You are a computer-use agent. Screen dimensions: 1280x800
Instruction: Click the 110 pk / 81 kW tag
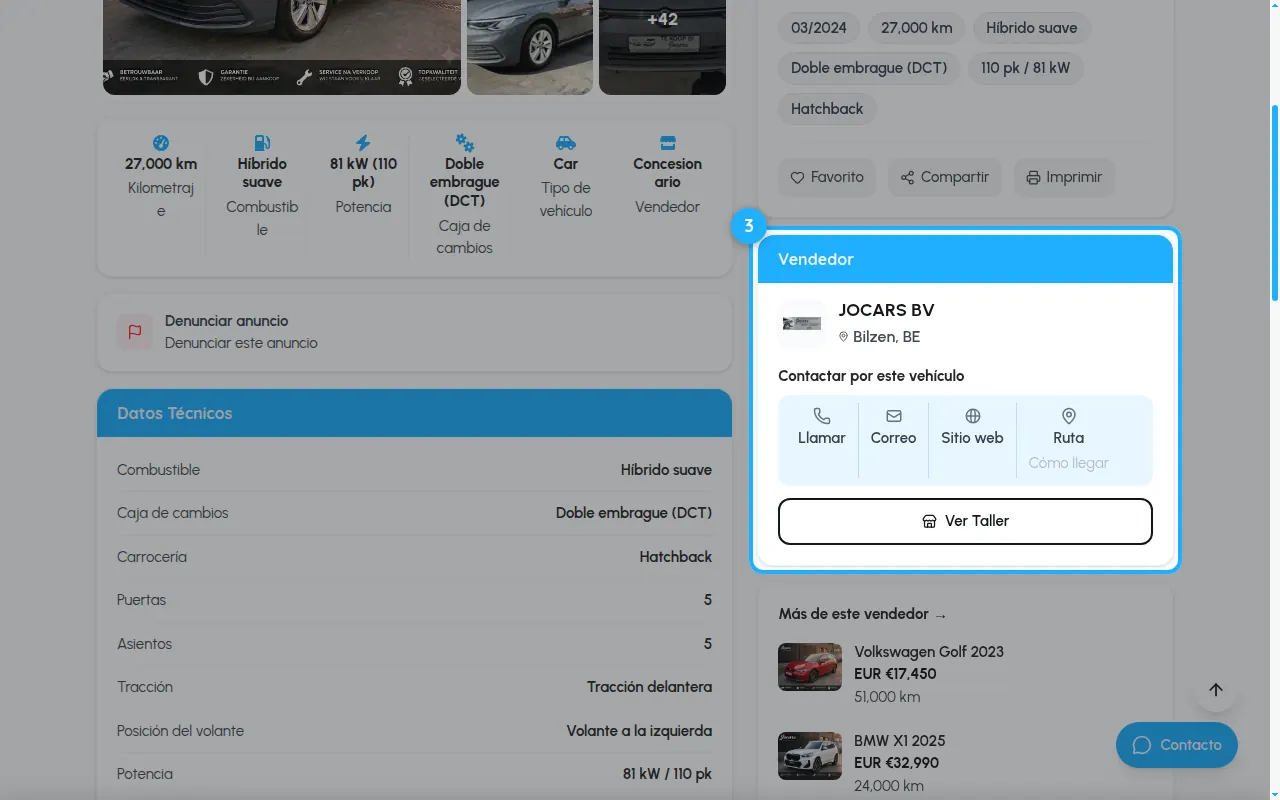point(1025,68)
